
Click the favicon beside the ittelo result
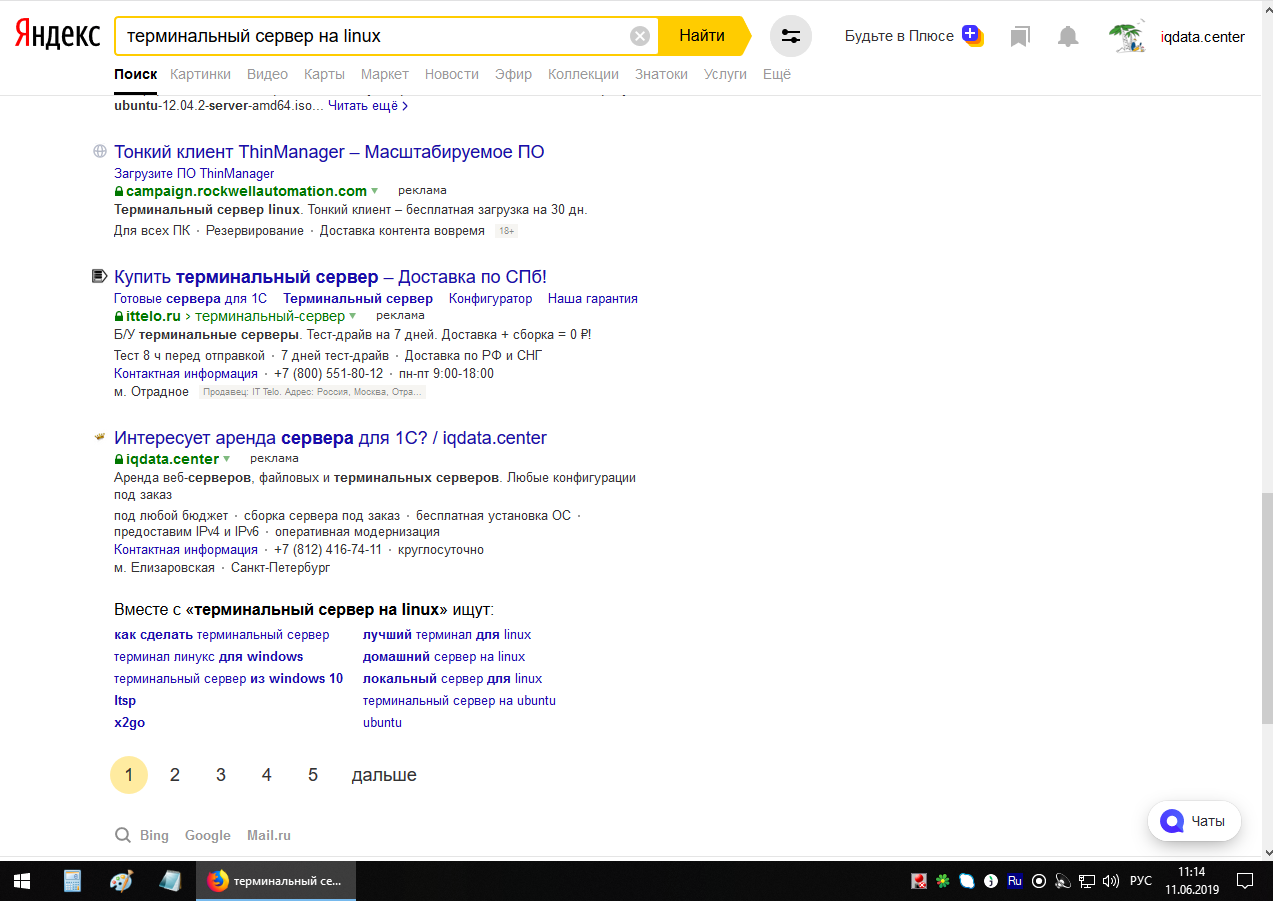(x=99, y=276)
